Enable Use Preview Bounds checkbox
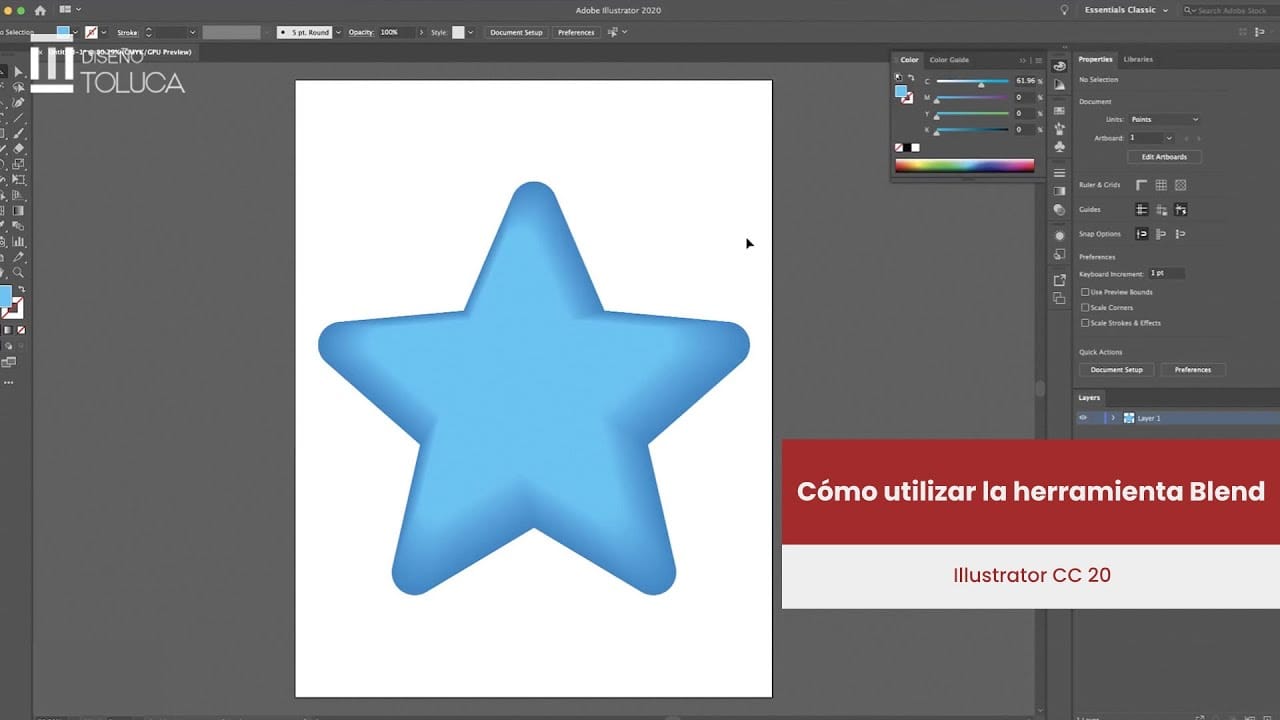Image resolution: width=1280 pixels, height=720 pixels. pos(1086,292)
